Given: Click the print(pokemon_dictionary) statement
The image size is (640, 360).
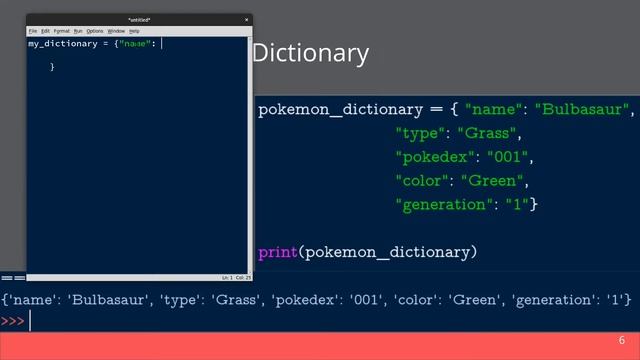Looking at the screenshot, I should point(367,252).
